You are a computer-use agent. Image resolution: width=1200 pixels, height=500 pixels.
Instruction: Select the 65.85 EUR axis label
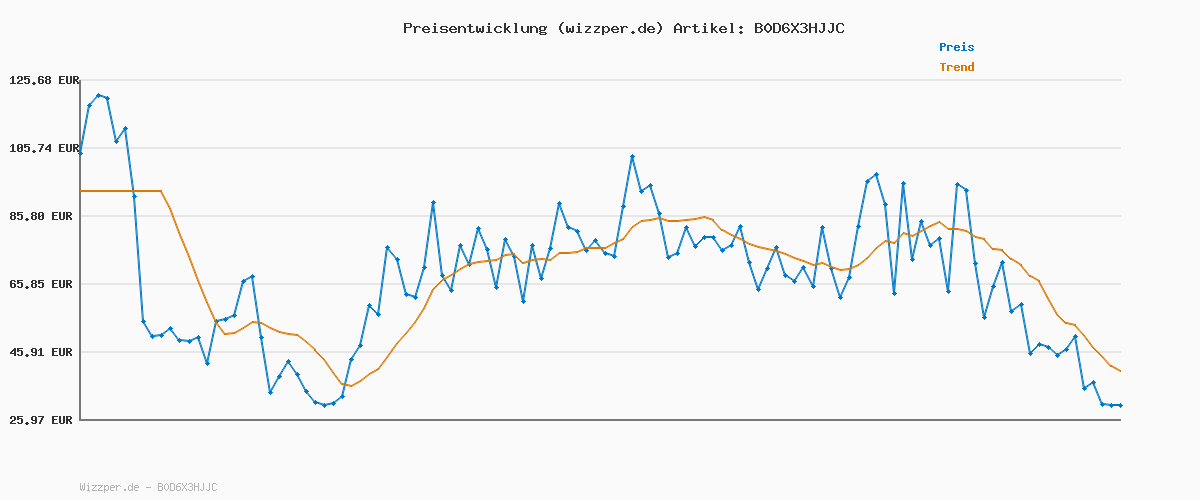(x=43, y=284)
